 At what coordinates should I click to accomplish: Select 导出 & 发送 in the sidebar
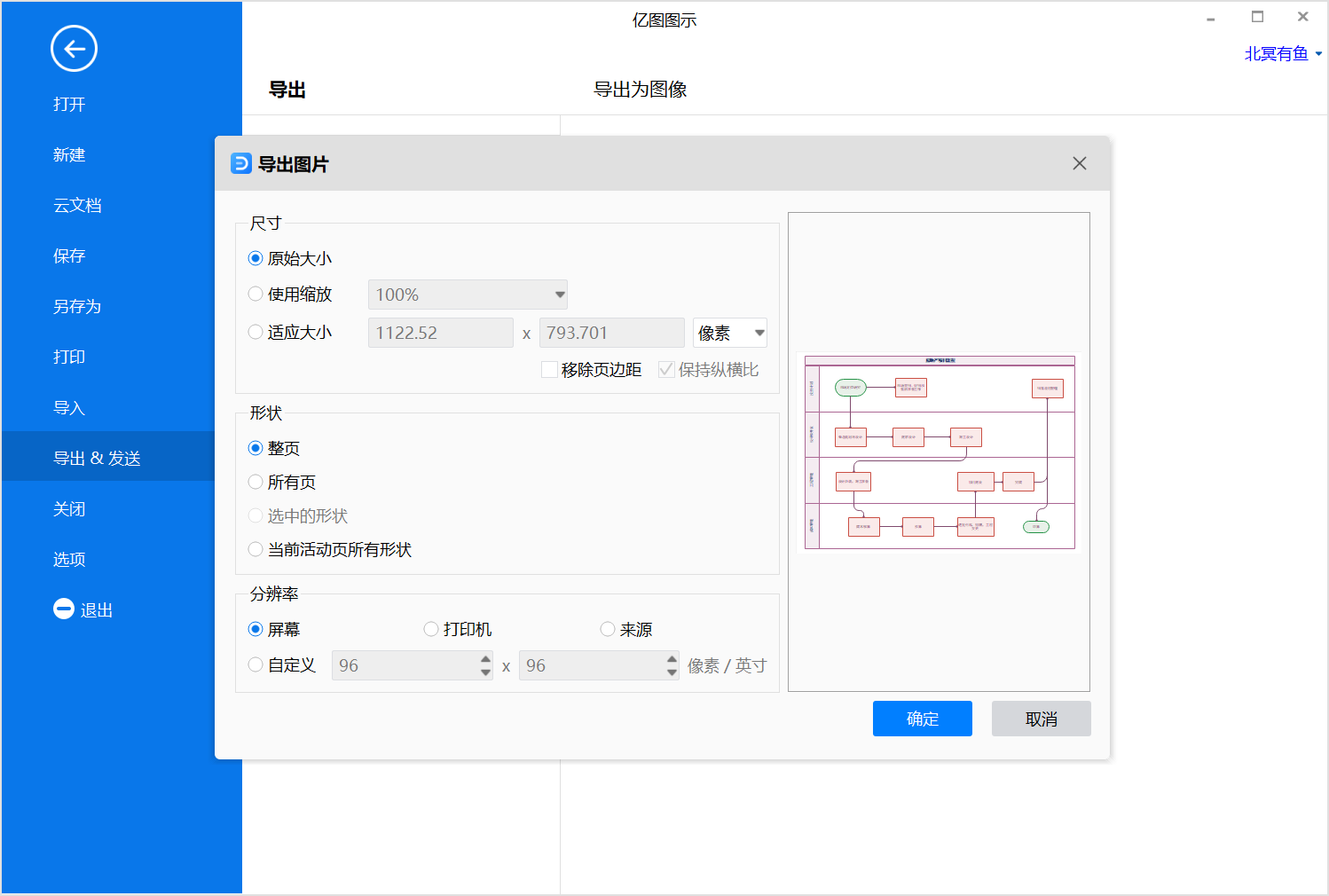click(108, 456)
